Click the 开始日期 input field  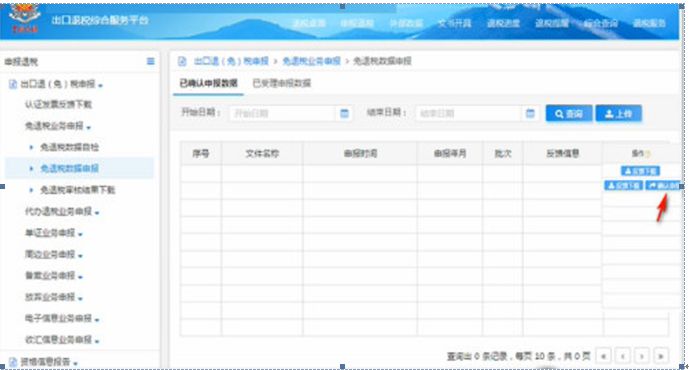click(x=282, y=113)
